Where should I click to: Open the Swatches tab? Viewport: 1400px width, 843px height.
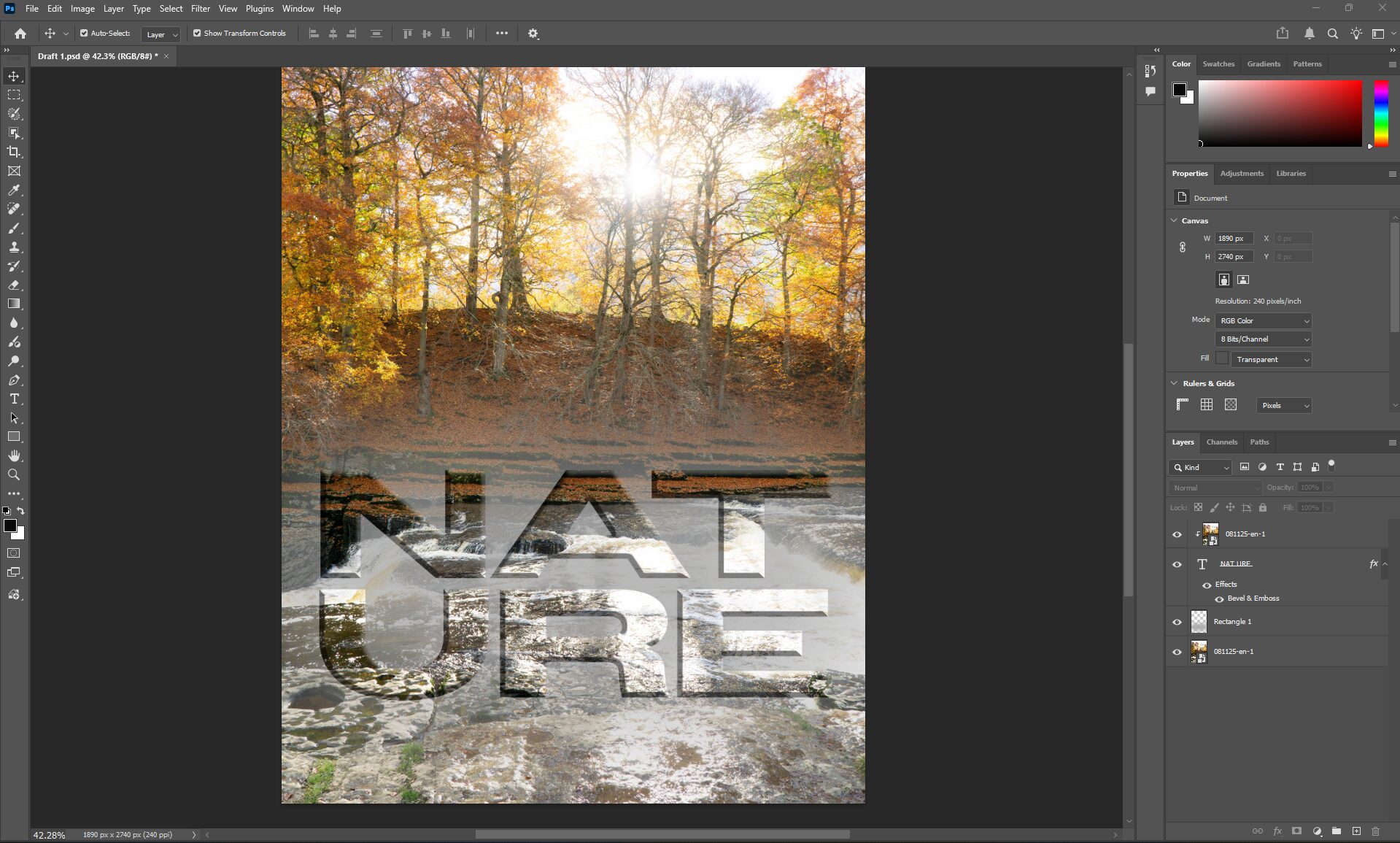[x=1218, y=63]
